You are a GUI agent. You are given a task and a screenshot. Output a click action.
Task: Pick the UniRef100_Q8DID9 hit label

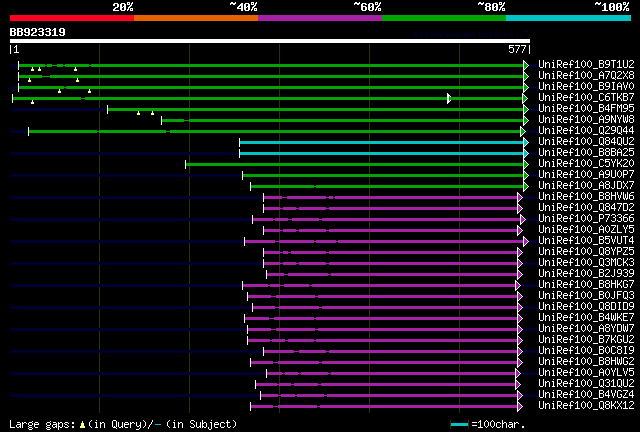[586, 307]
